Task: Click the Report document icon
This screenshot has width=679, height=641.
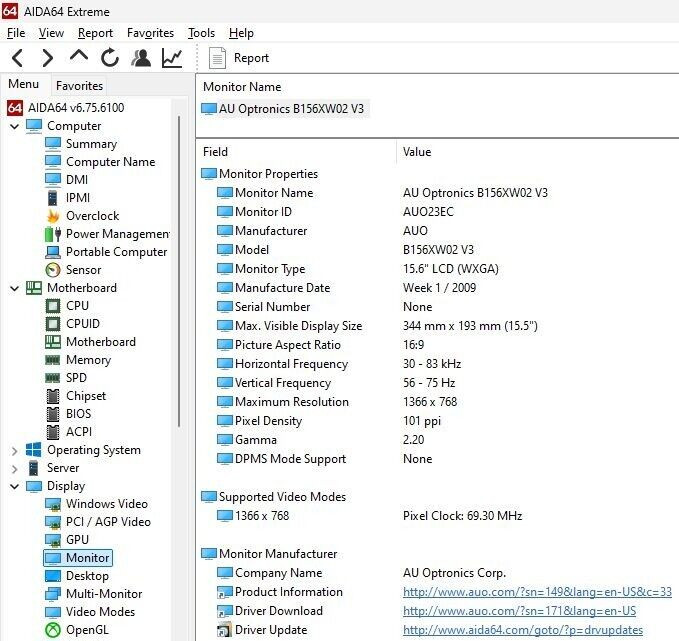Action: pos(217,58)
